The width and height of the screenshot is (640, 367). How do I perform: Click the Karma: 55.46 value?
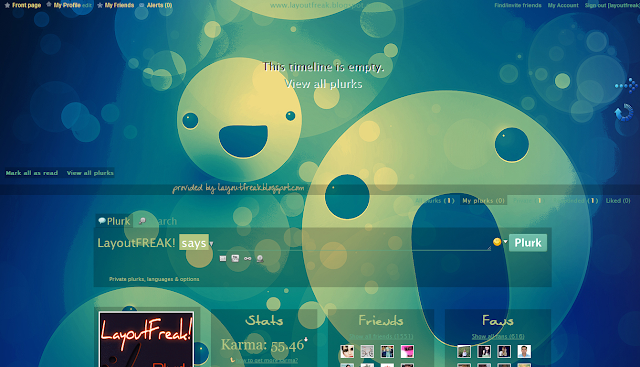pyautogui.click(x=262, y=345)
